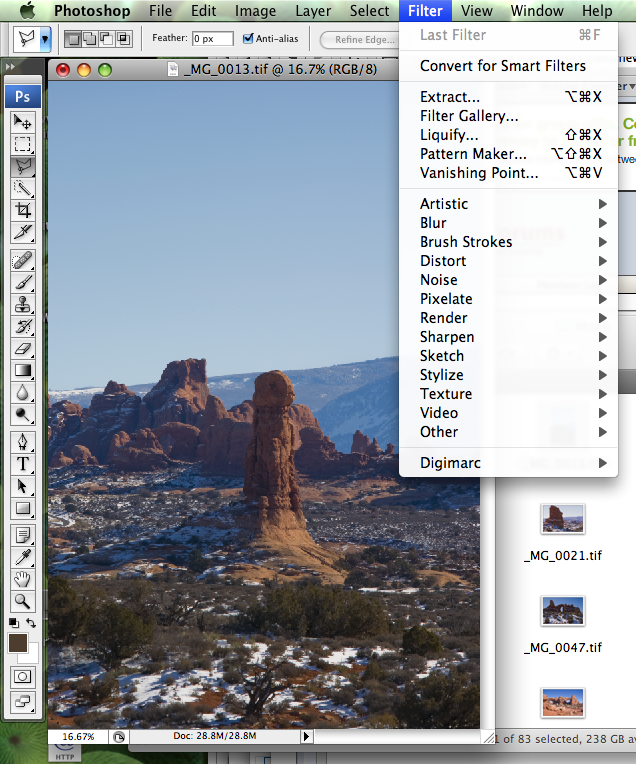
Task: Select _MG_0047.tif thumbnail in Finder
Action: (x=563, y=611)
